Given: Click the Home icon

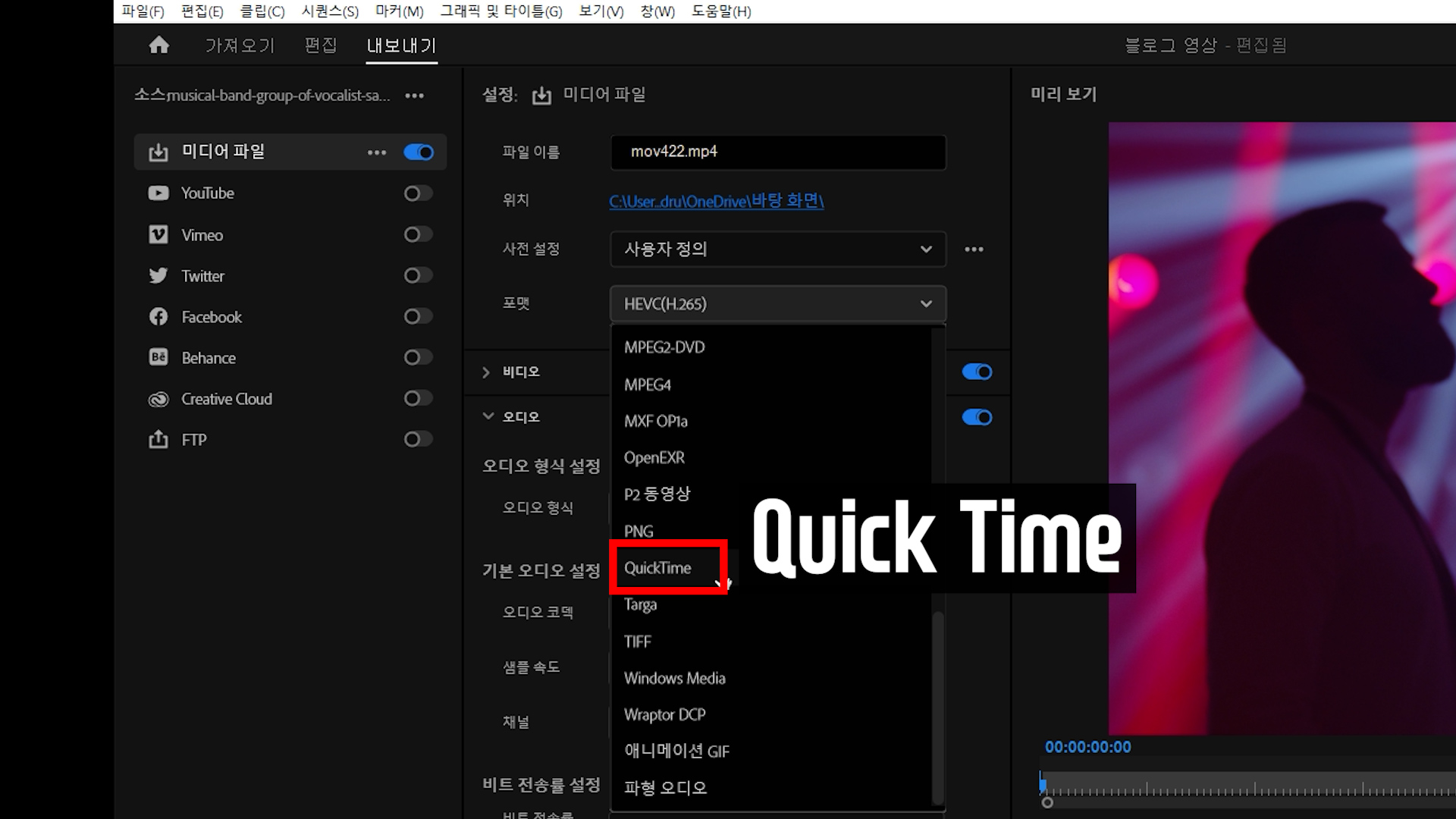Looking at the screenshot, I should point(158,45).
